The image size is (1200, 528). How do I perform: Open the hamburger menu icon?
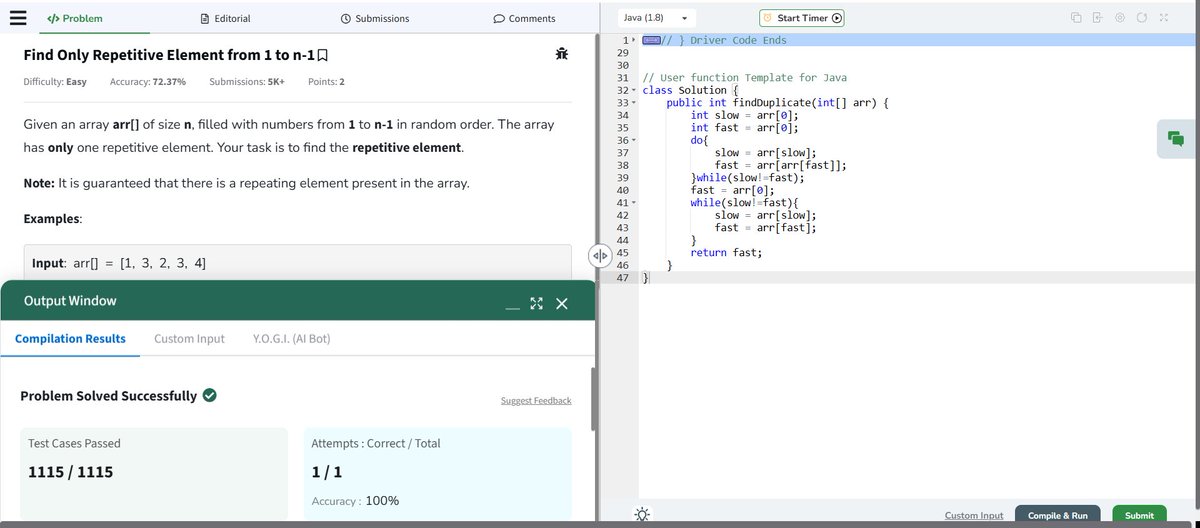(x=17, y=18)
